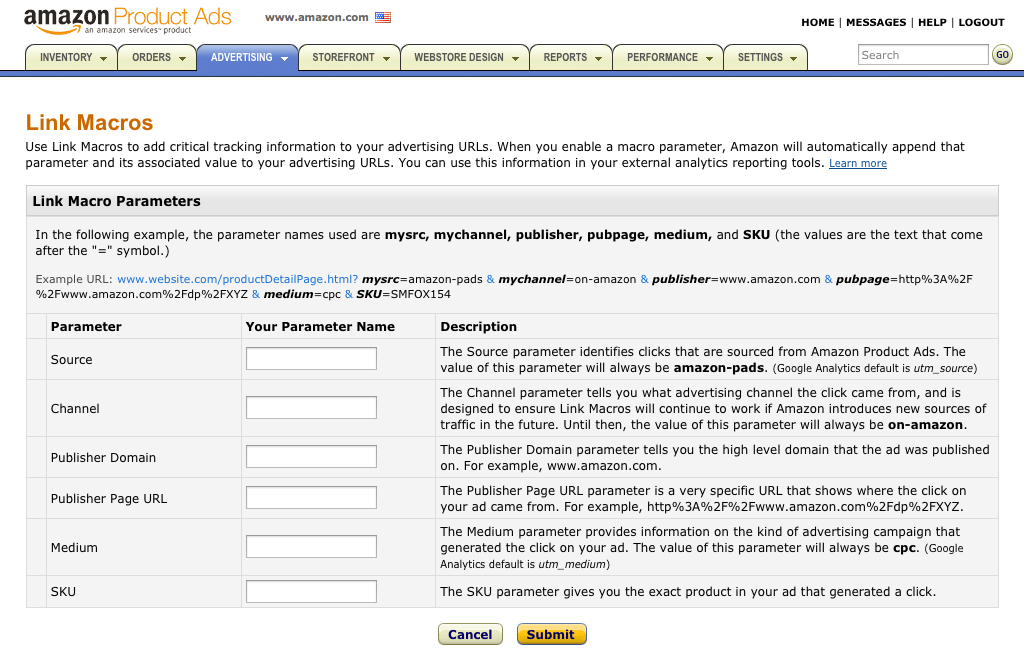Image resolution: width=1026 pixels, height=664 pixels.
Task: Click the Source parameter name field
Action: tap(310, 358)
